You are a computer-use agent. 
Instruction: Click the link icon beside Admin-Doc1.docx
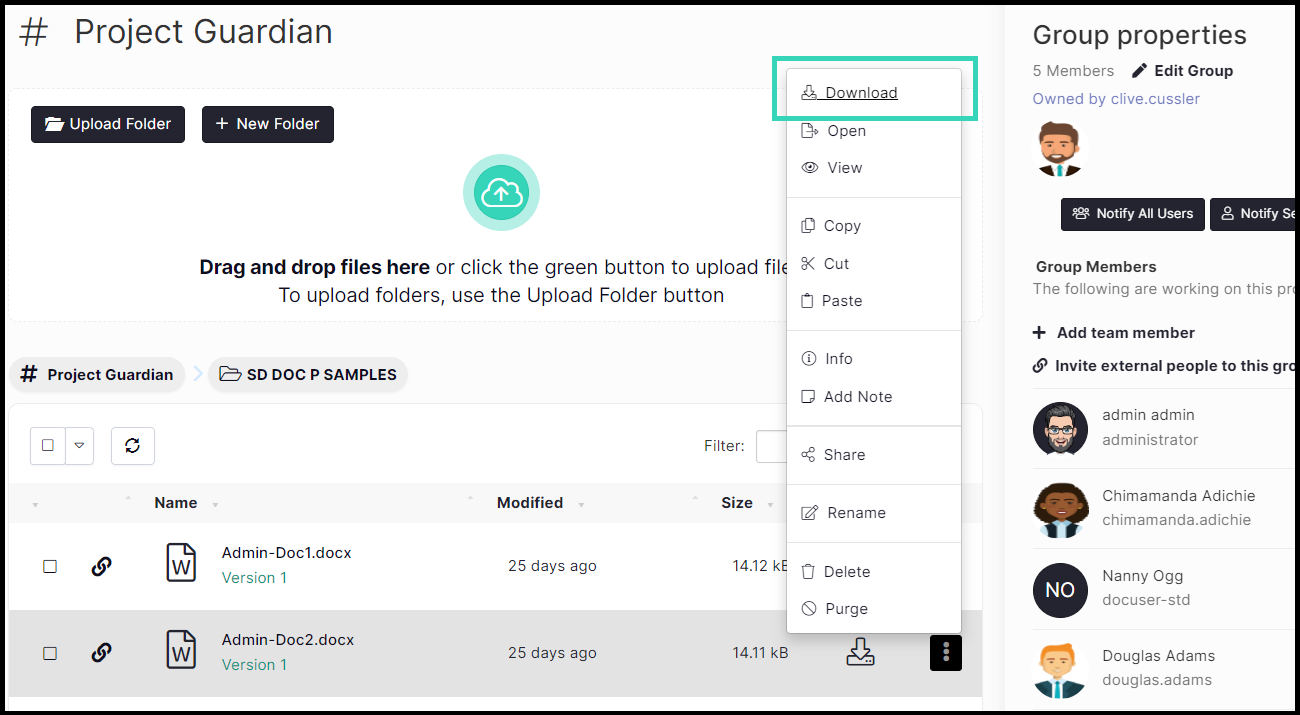101,566
